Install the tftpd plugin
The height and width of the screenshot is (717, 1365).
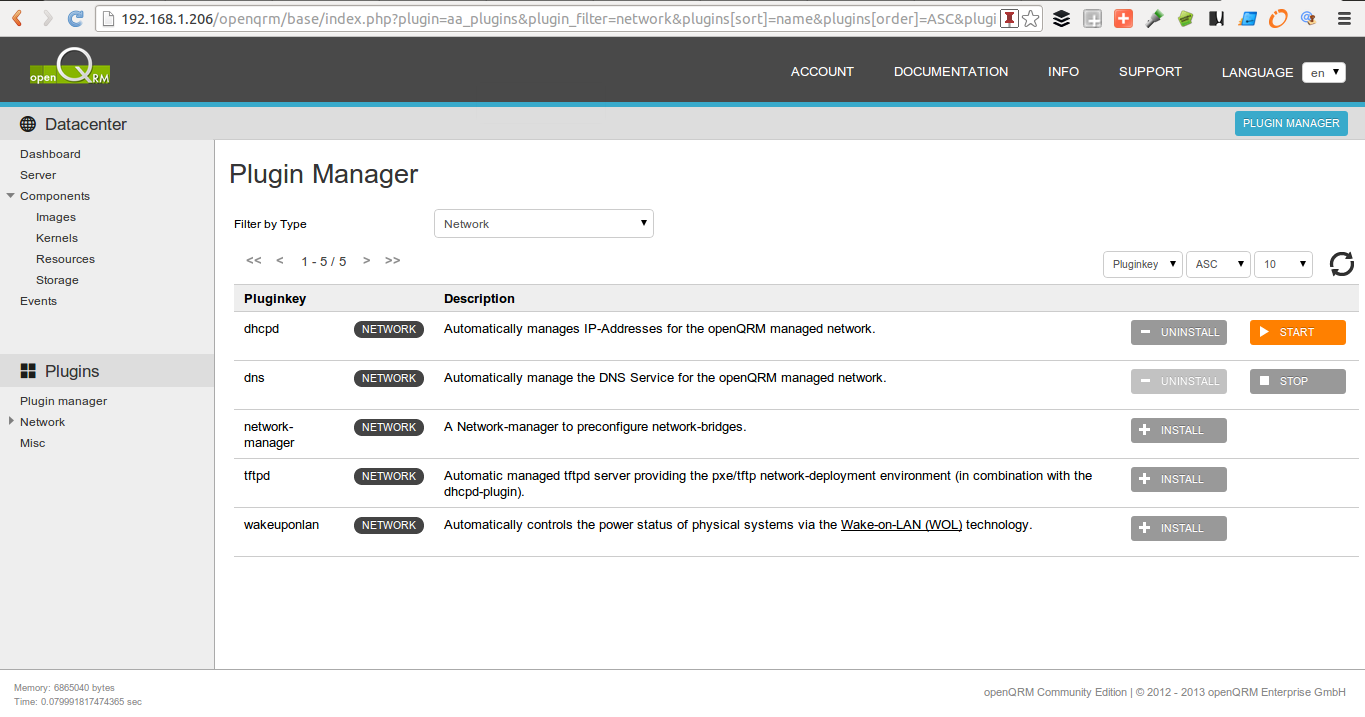1179,479
